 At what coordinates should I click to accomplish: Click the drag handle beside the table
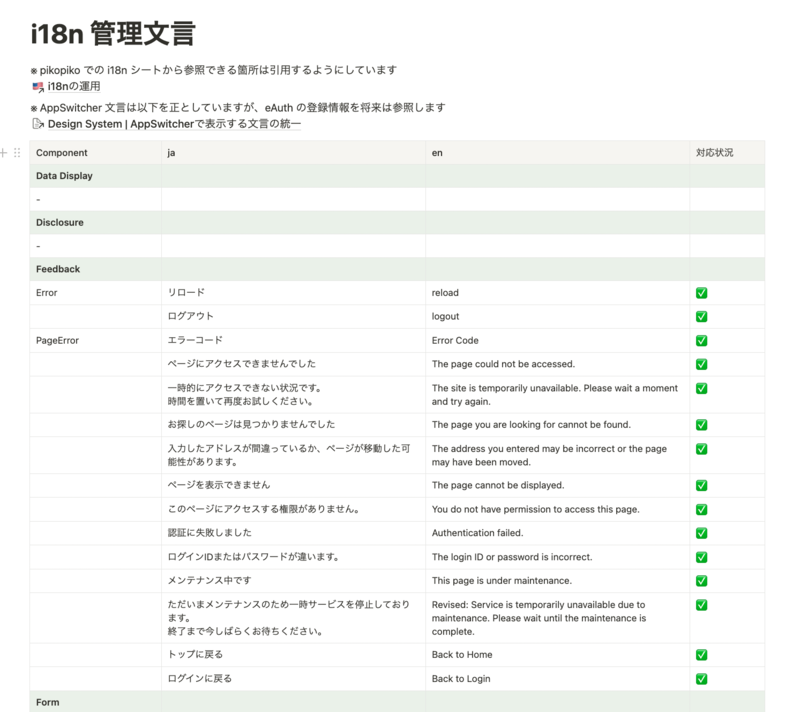(x=17, y=152)
